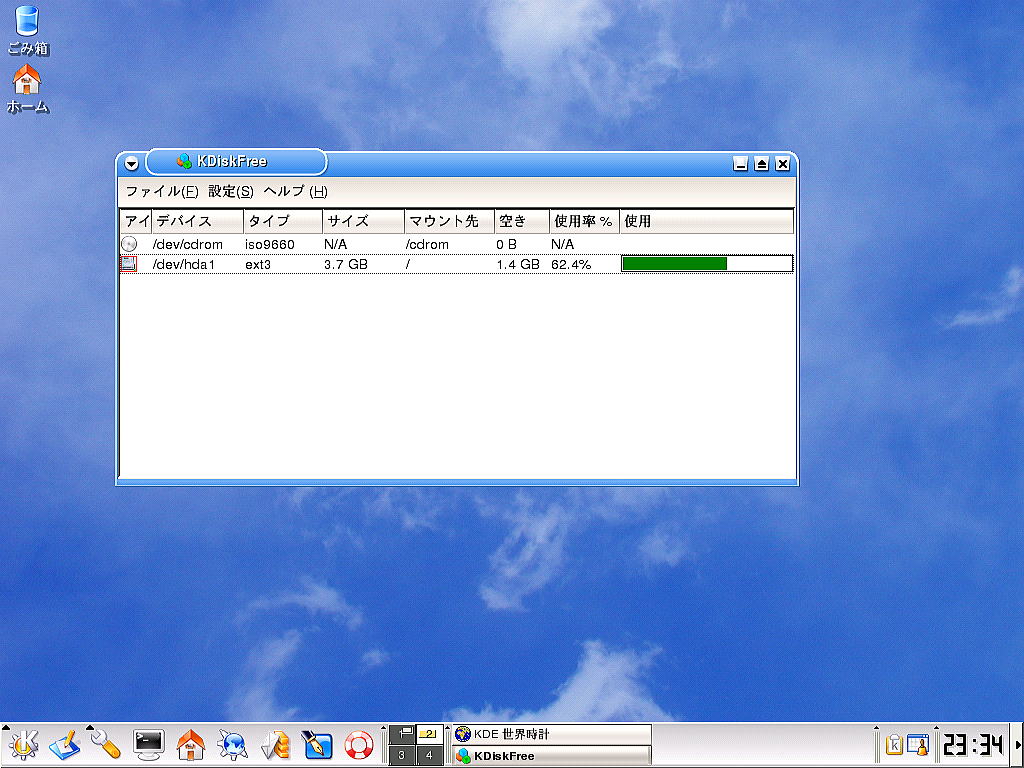Click the 23:34 digital panel clock
This screenshot has height=768, width=1024.
pyautogui.click(x=973, y=745)
